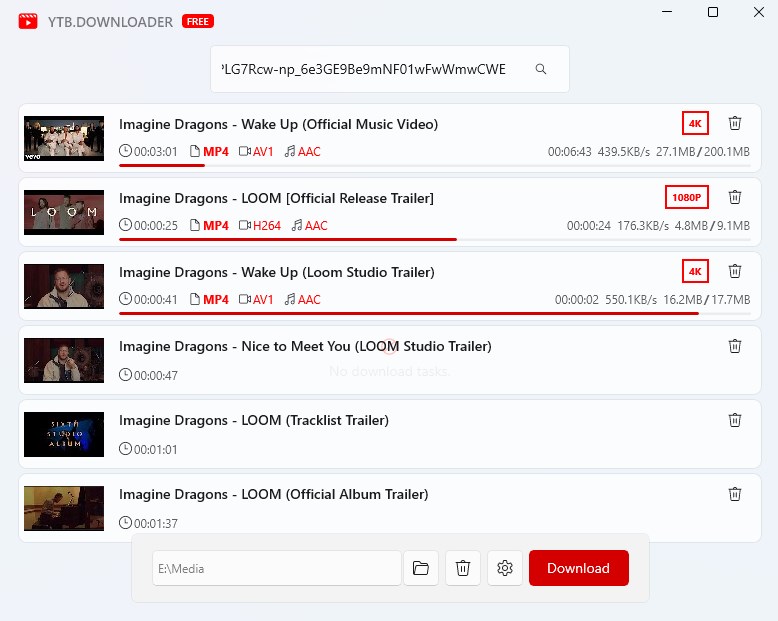Click the LOOM (Tracklist Trailer) thumbnail

pyautogui.click(x=64, y=435)
